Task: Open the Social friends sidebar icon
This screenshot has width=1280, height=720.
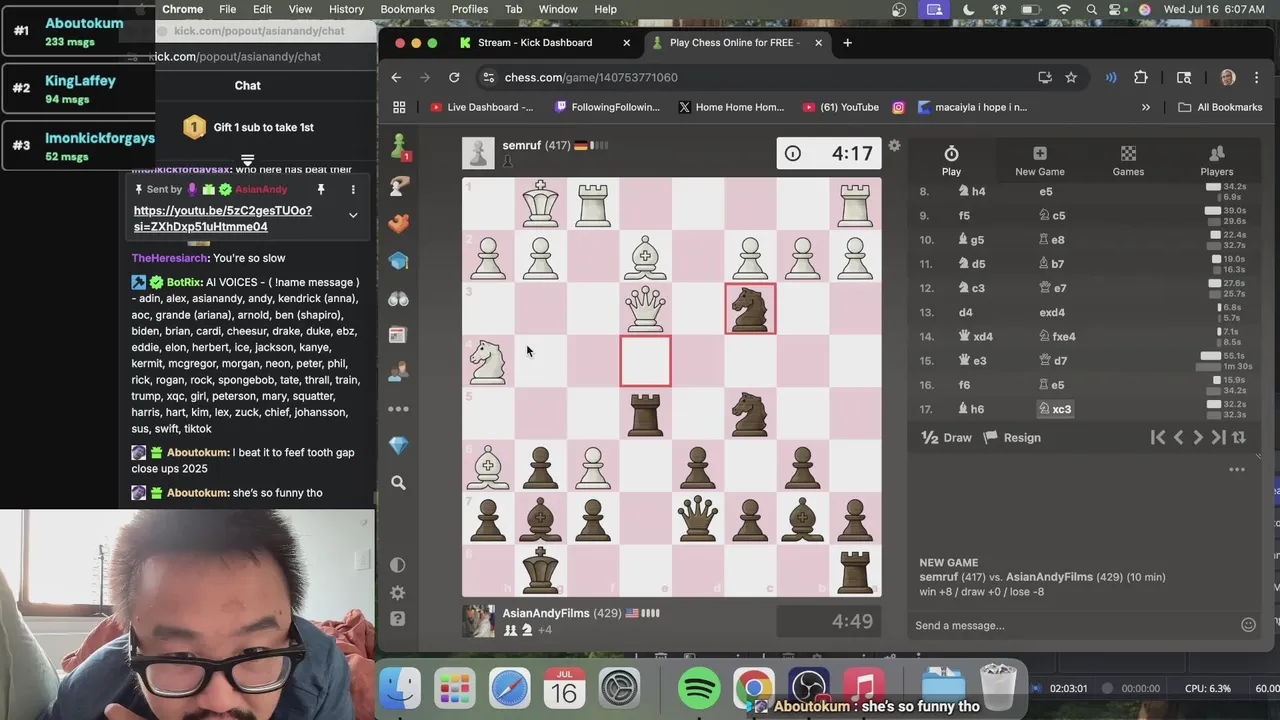Action: click(x=399, y=372)
